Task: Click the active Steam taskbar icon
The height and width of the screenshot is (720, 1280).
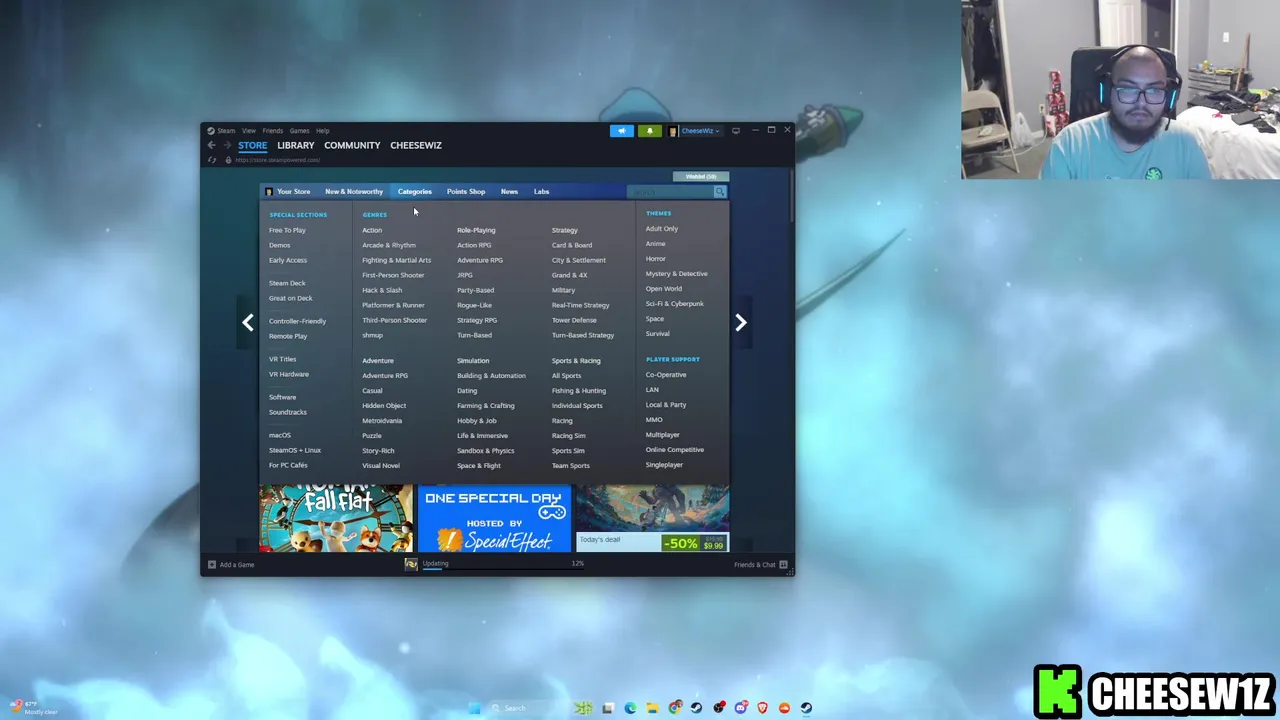Action: coord(806,708)
